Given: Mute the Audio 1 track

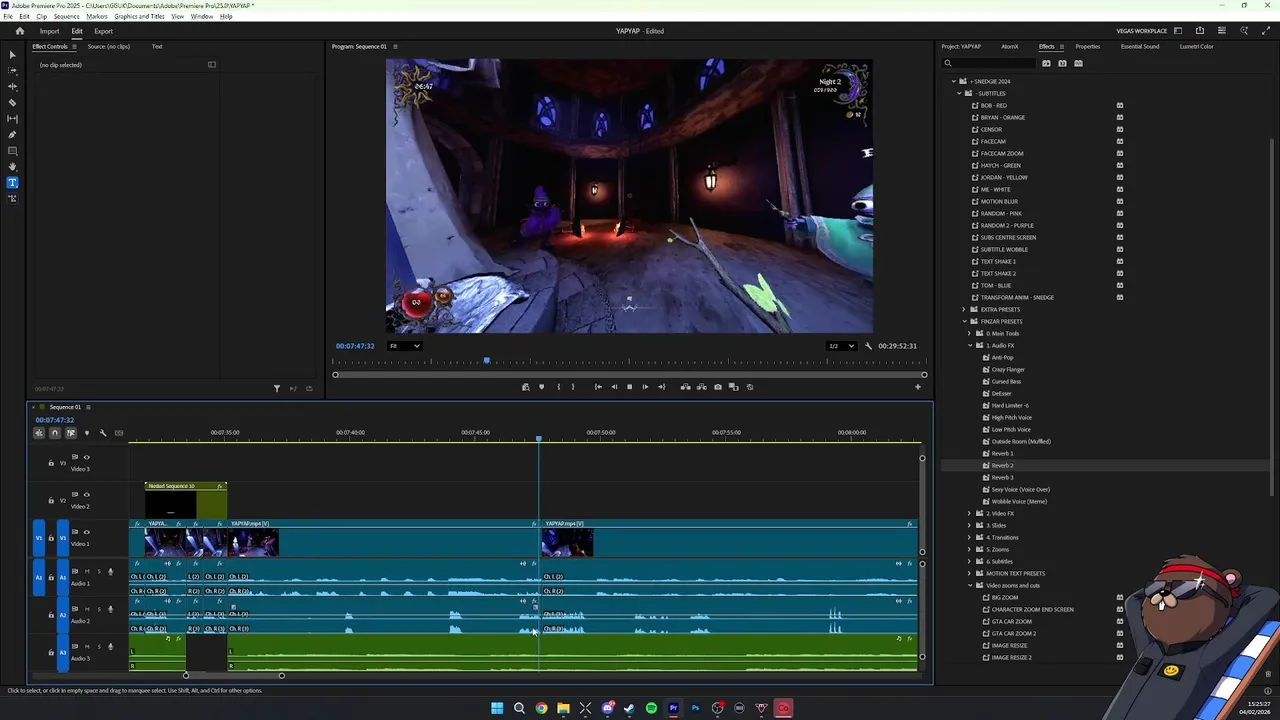Looking at the screenshot, I should (x=86, y=571).
